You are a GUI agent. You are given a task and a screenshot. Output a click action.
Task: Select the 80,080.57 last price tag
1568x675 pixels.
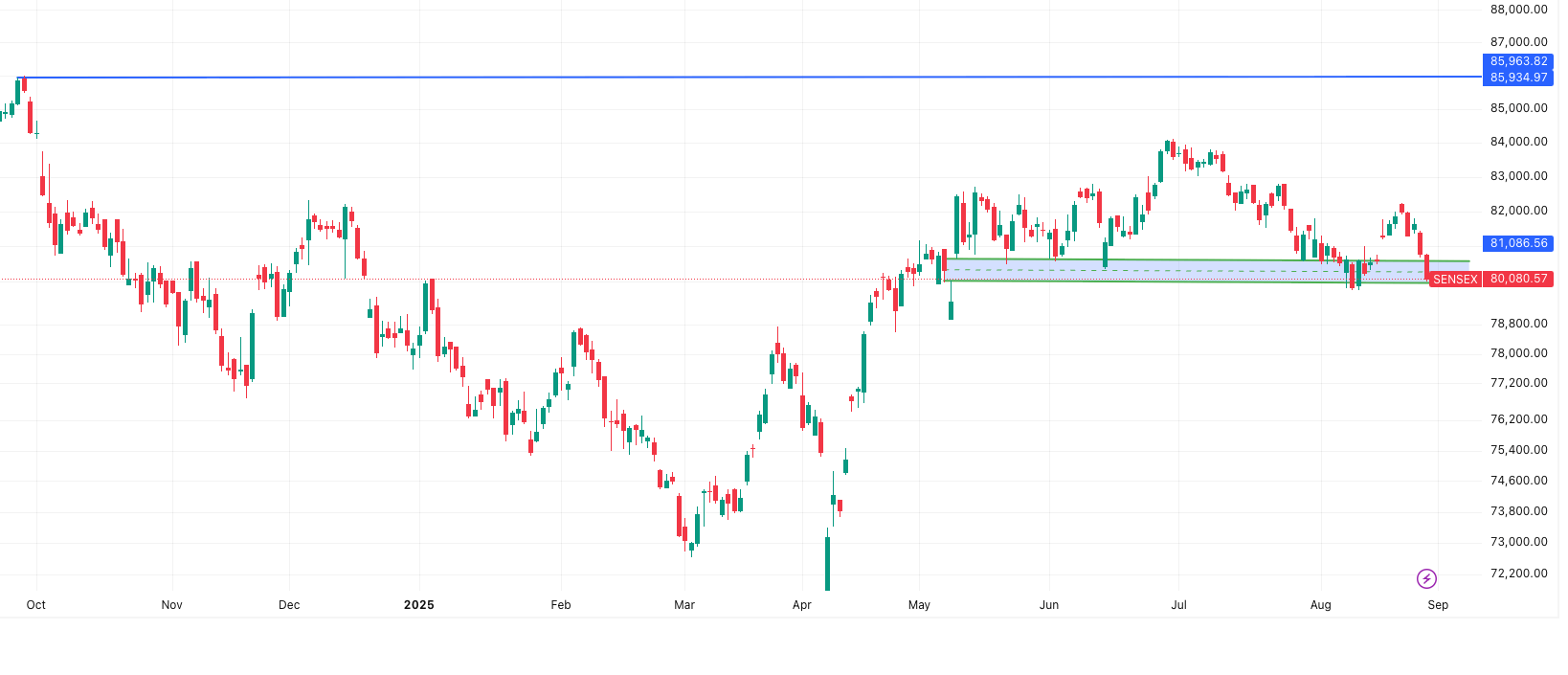click(x=1518, y=280)
